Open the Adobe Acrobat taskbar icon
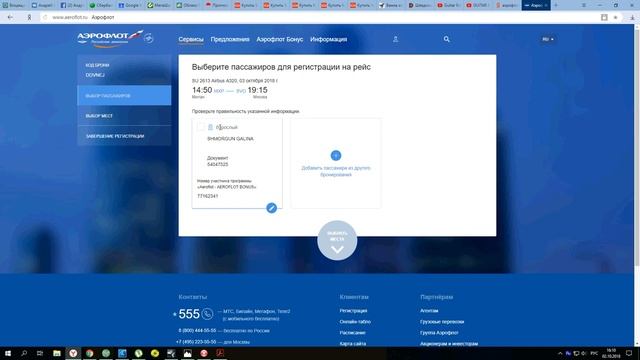640x360 pixels. [x=220, y=353]
